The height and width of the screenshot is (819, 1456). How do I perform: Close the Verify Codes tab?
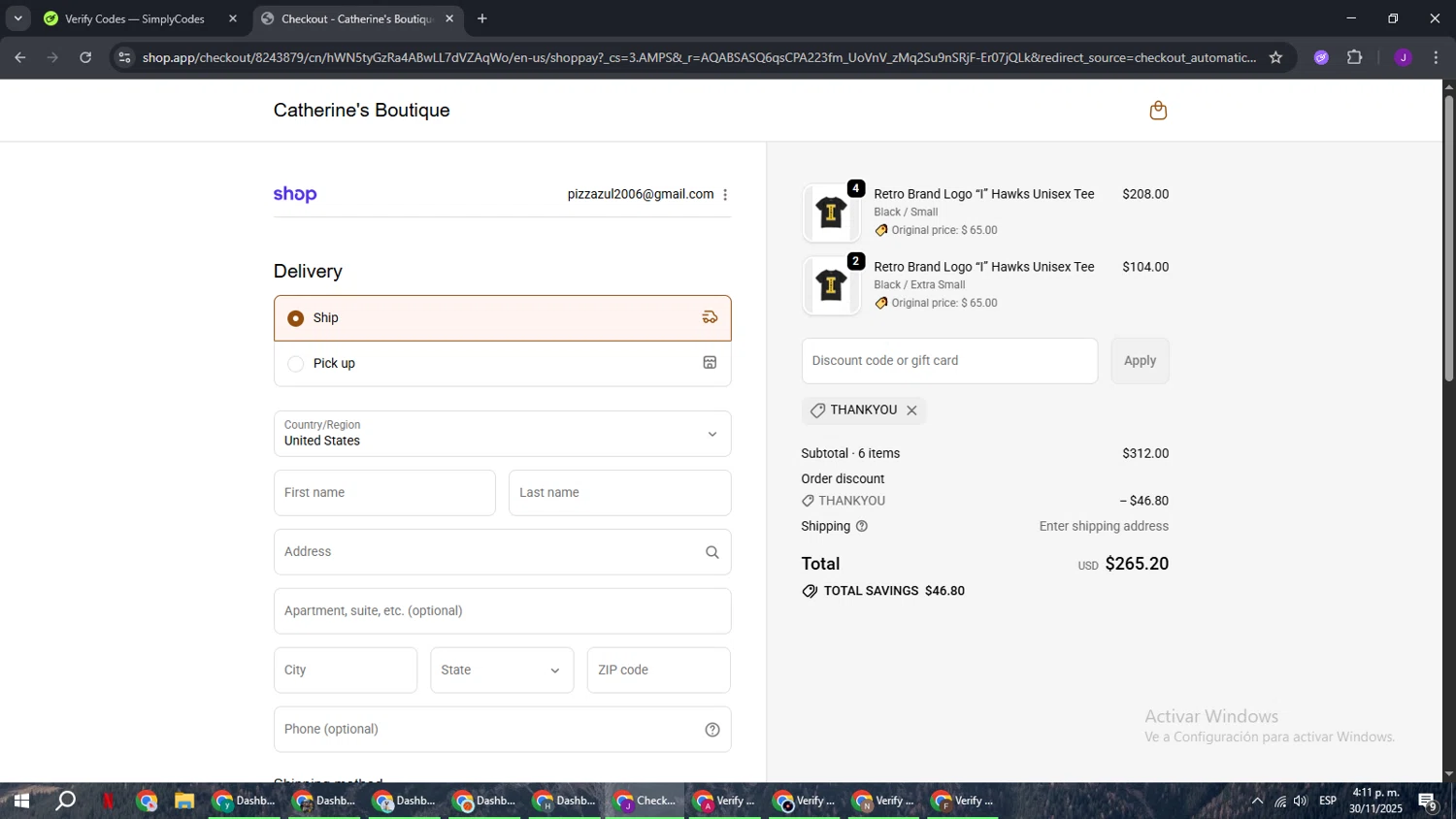[x=232, y=18]
